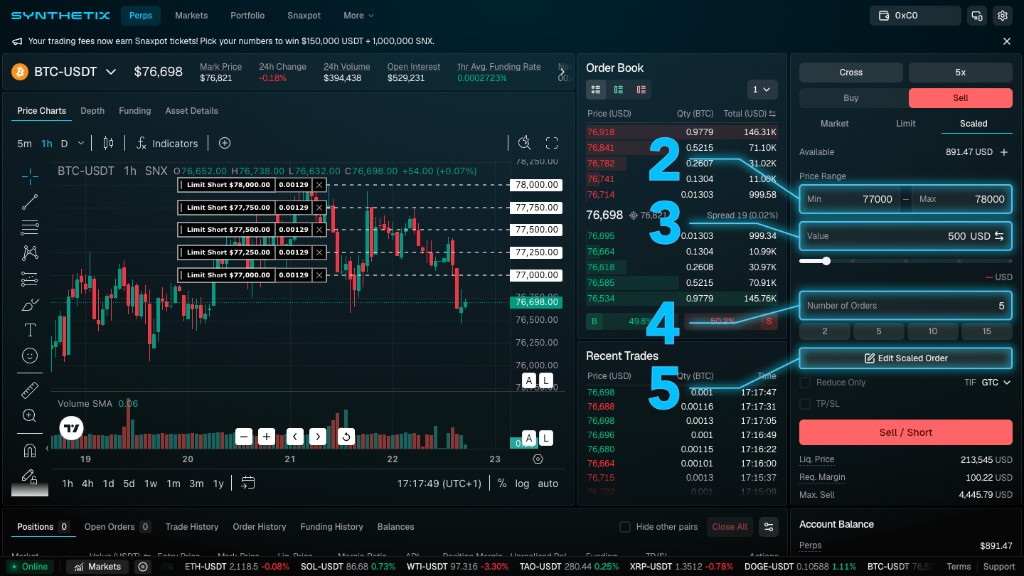Click the swap USD currency icon in Value
Viewport: 1024px width, 576px height.
(x=999, y=236)
